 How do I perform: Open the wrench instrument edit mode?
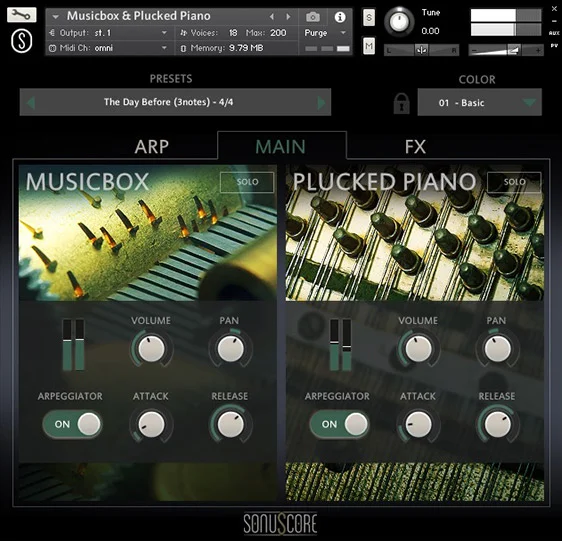coord(22,15)
